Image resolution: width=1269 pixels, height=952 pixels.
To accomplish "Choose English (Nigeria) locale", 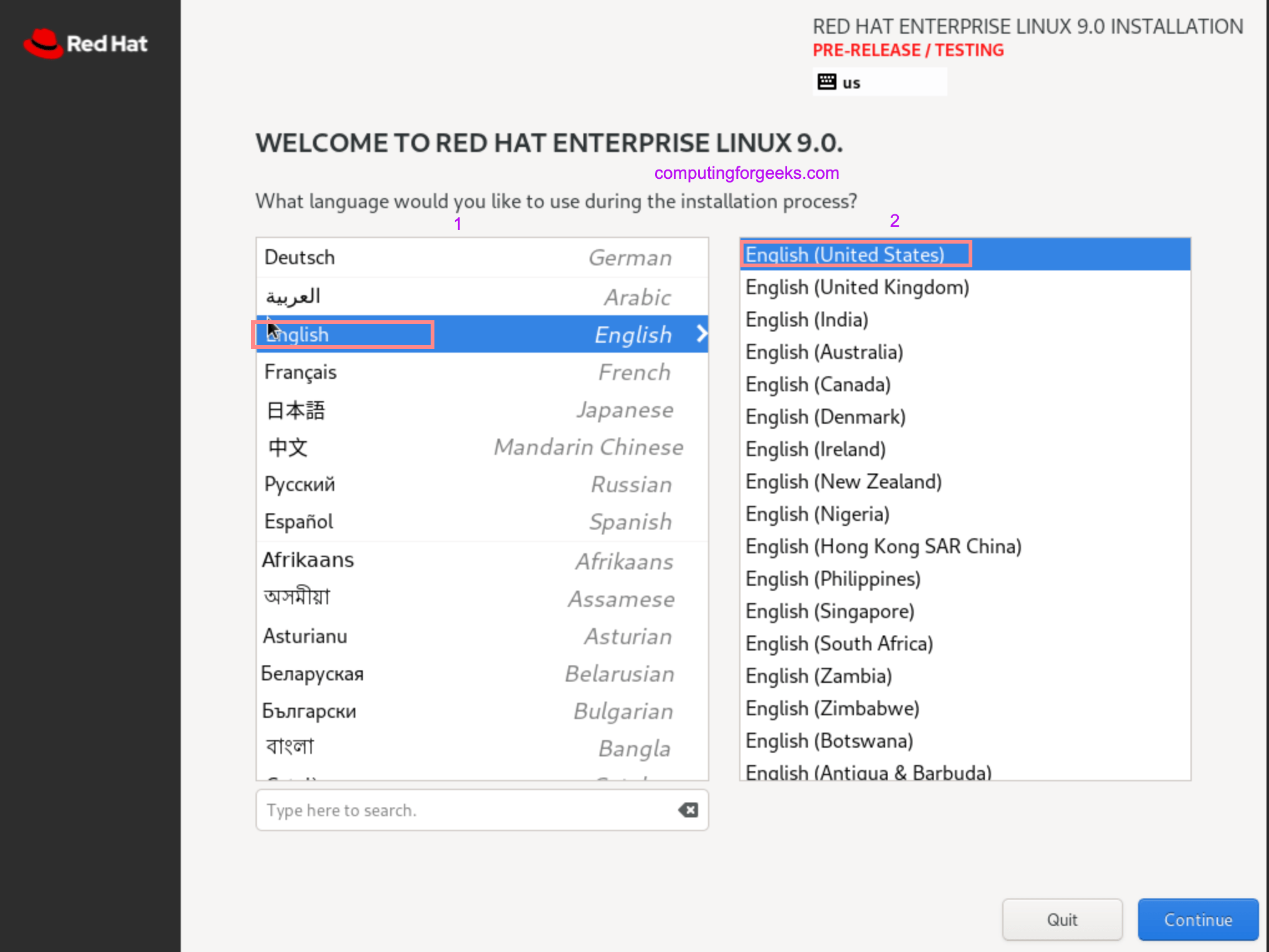I will click(965, 514).
